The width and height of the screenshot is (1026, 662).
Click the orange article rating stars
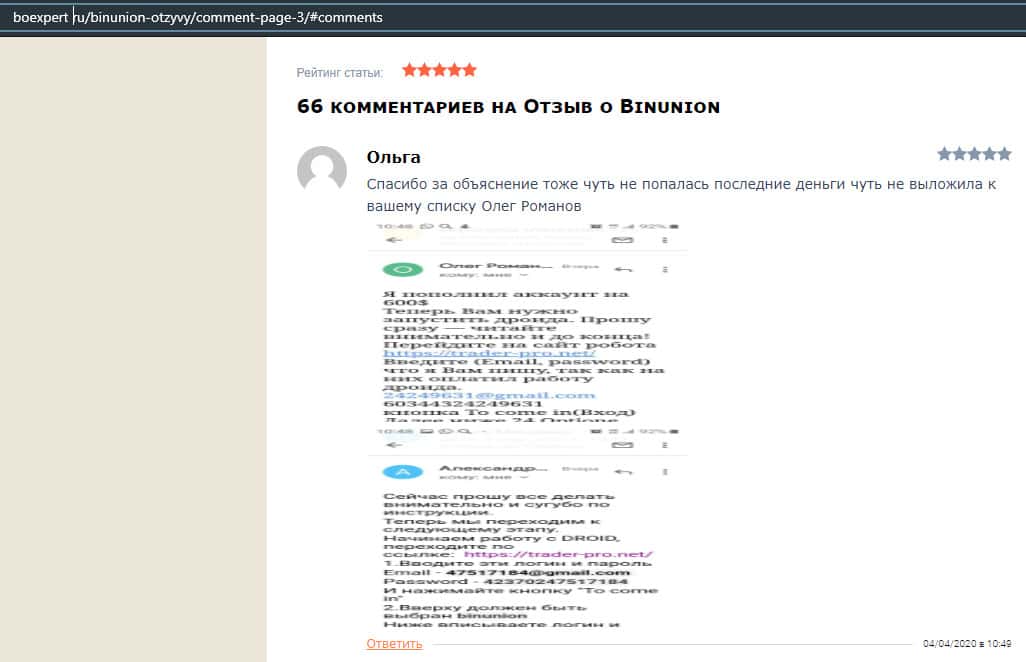[x=439, y=70]
